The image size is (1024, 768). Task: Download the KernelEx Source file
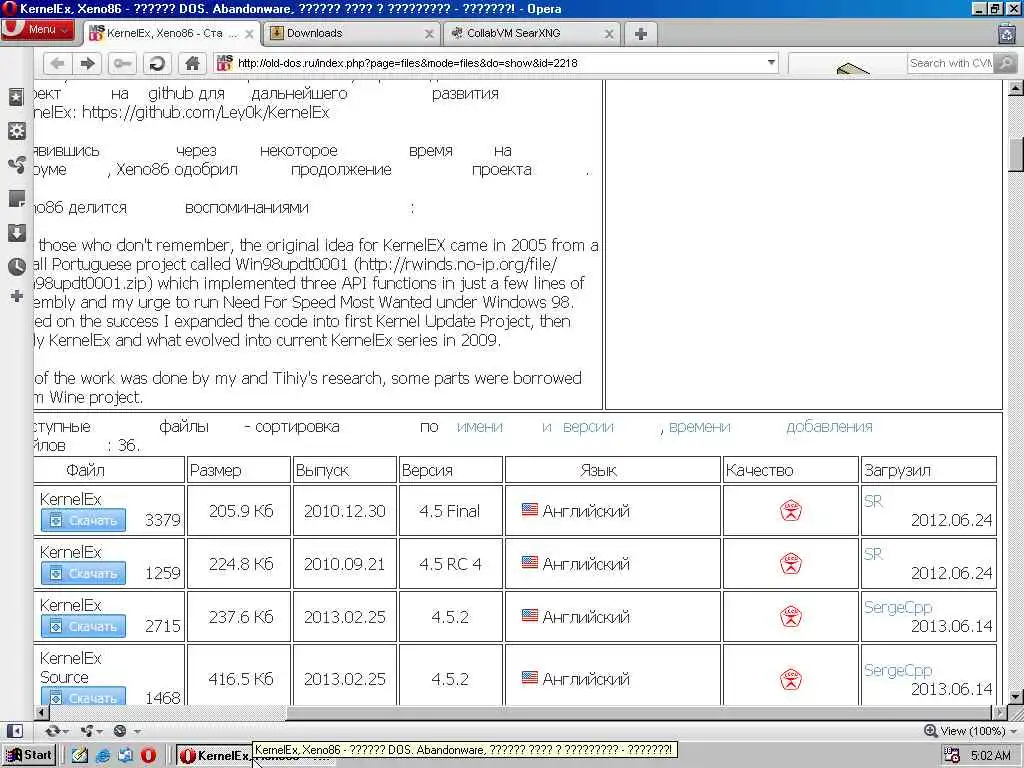coord(84,696)
